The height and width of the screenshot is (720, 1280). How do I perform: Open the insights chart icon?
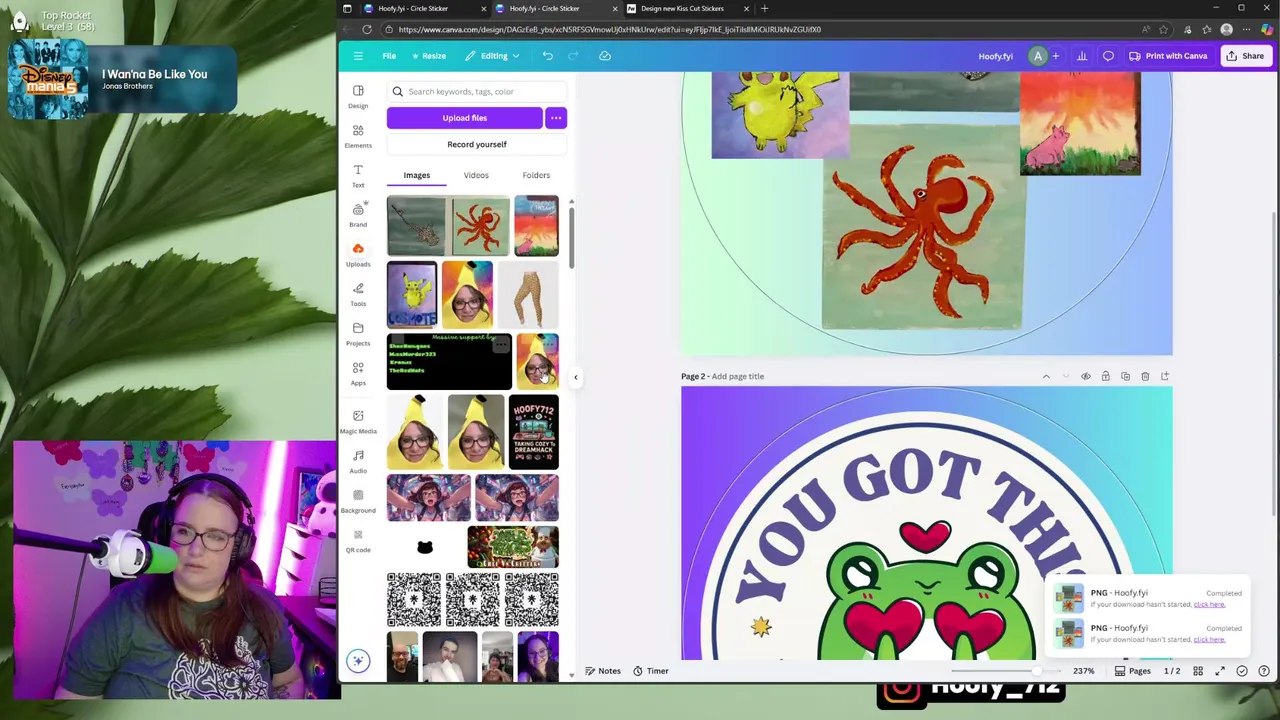[1081, 56]
